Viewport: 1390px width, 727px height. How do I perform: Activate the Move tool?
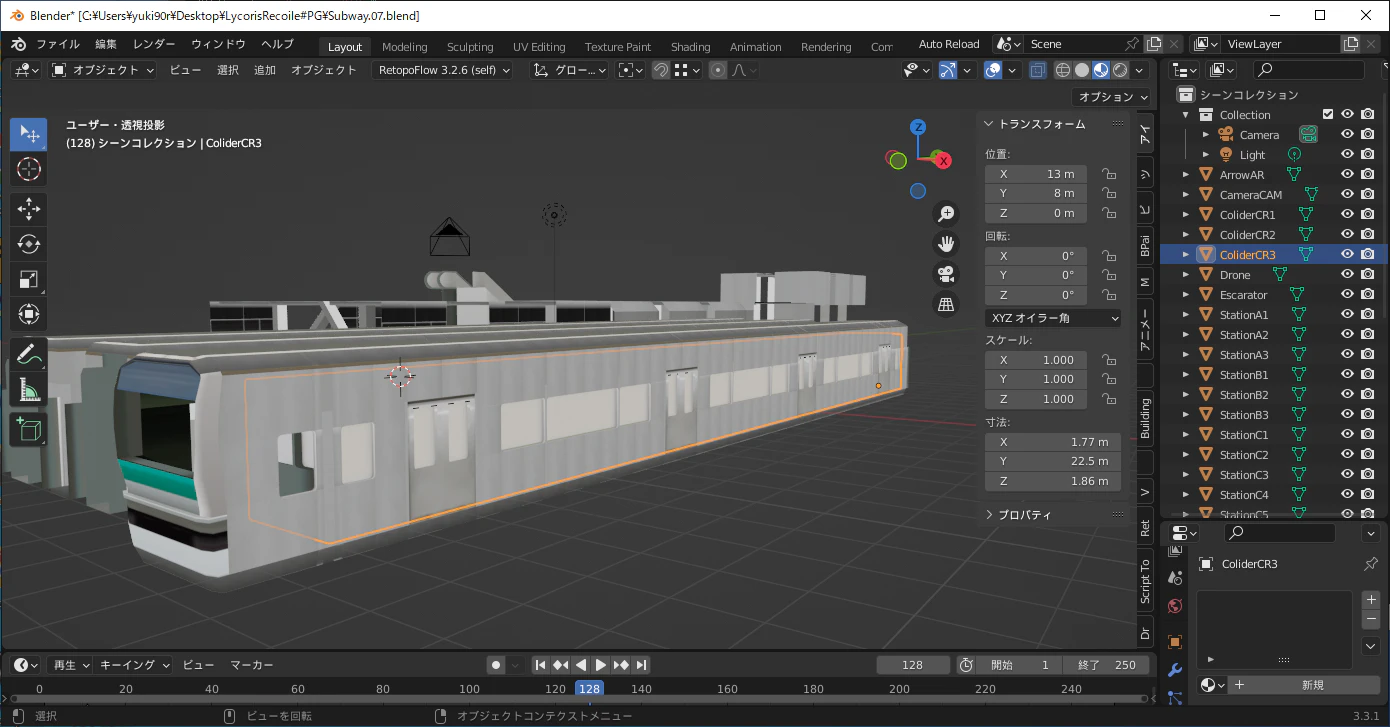point(29,209)
